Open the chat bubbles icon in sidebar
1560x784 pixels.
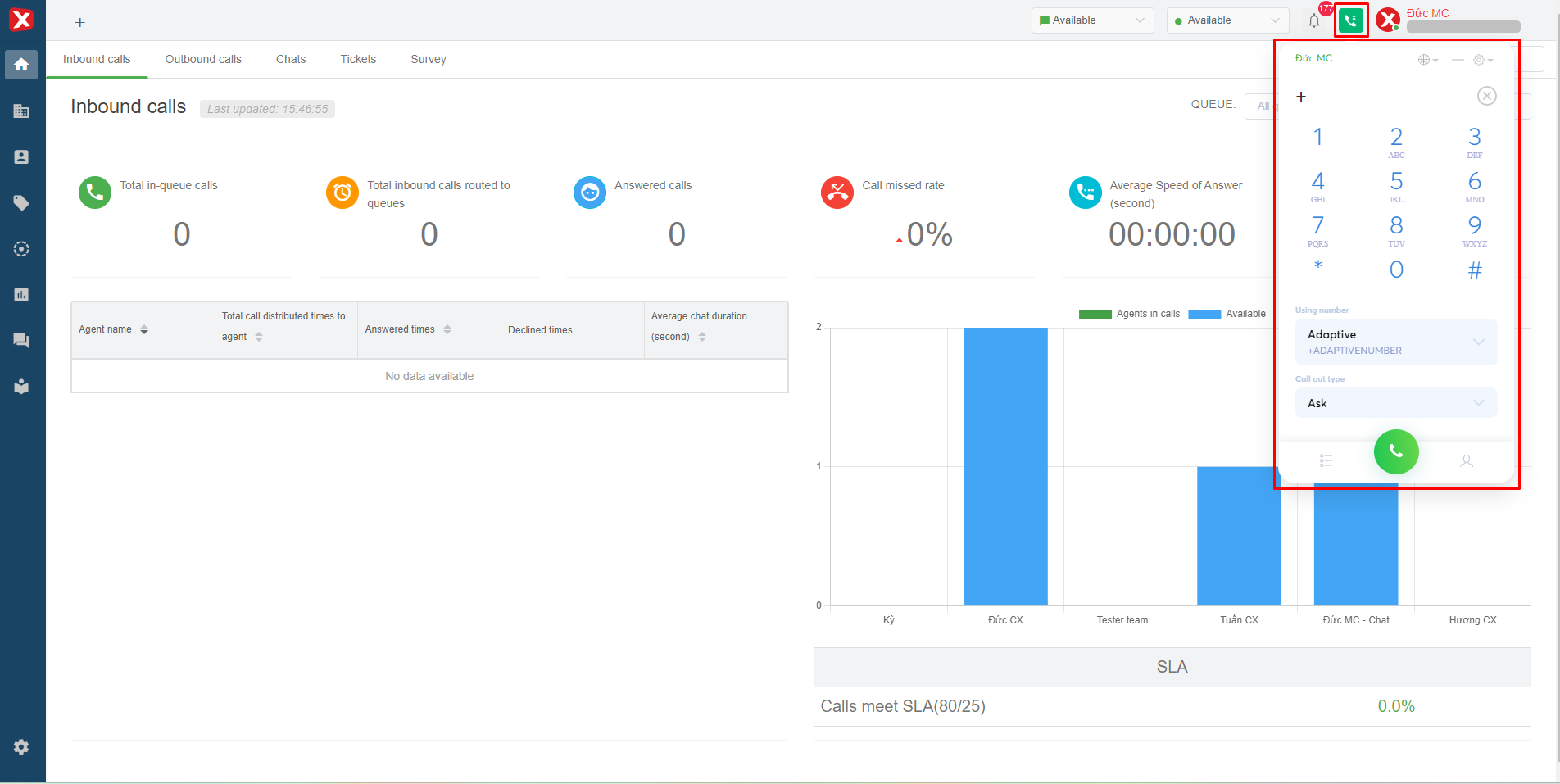coord(21,340)
